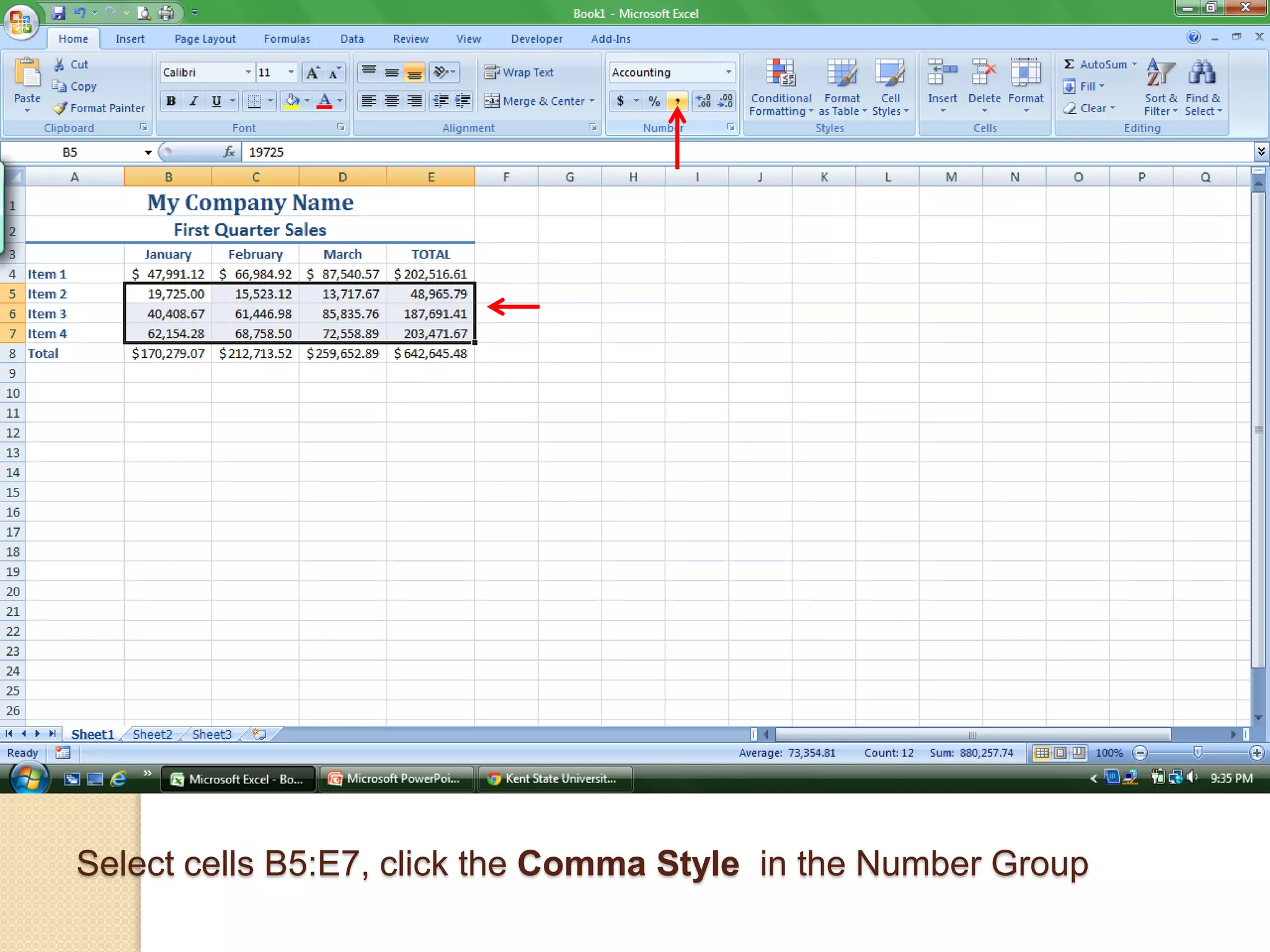Click the AutoSum button

tap(1095, 64)
